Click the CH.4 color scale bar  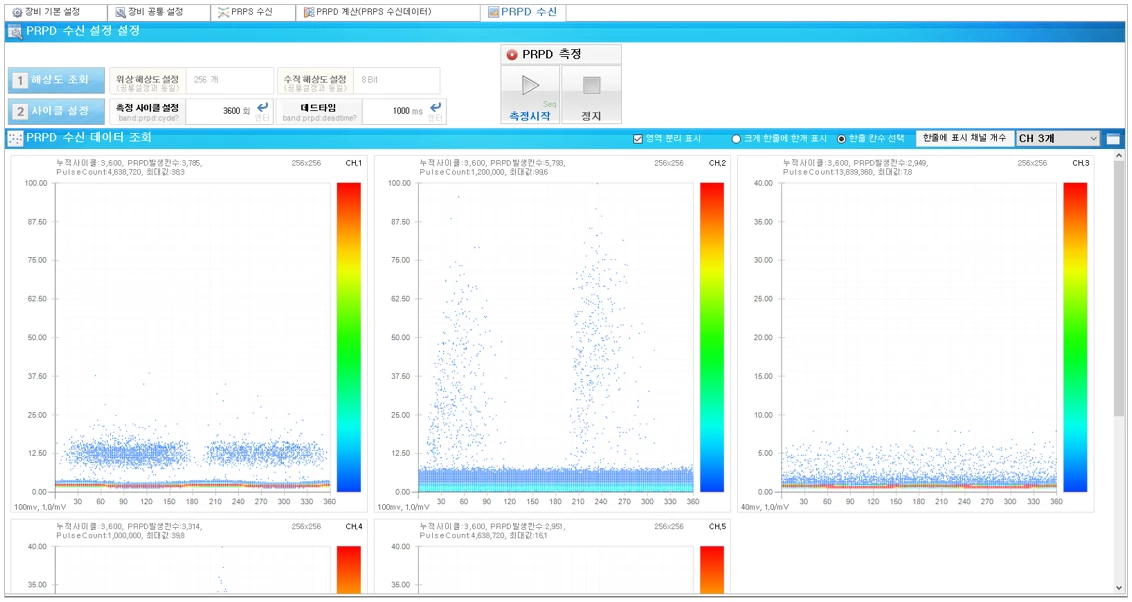click(349, 570)
